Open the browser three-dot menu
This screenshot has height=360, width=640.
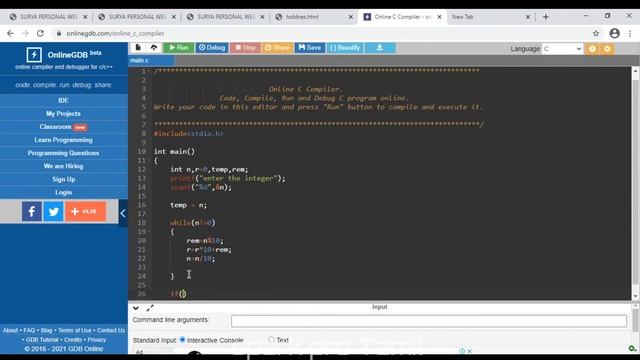pyautogui.click(x=630, y=33)
